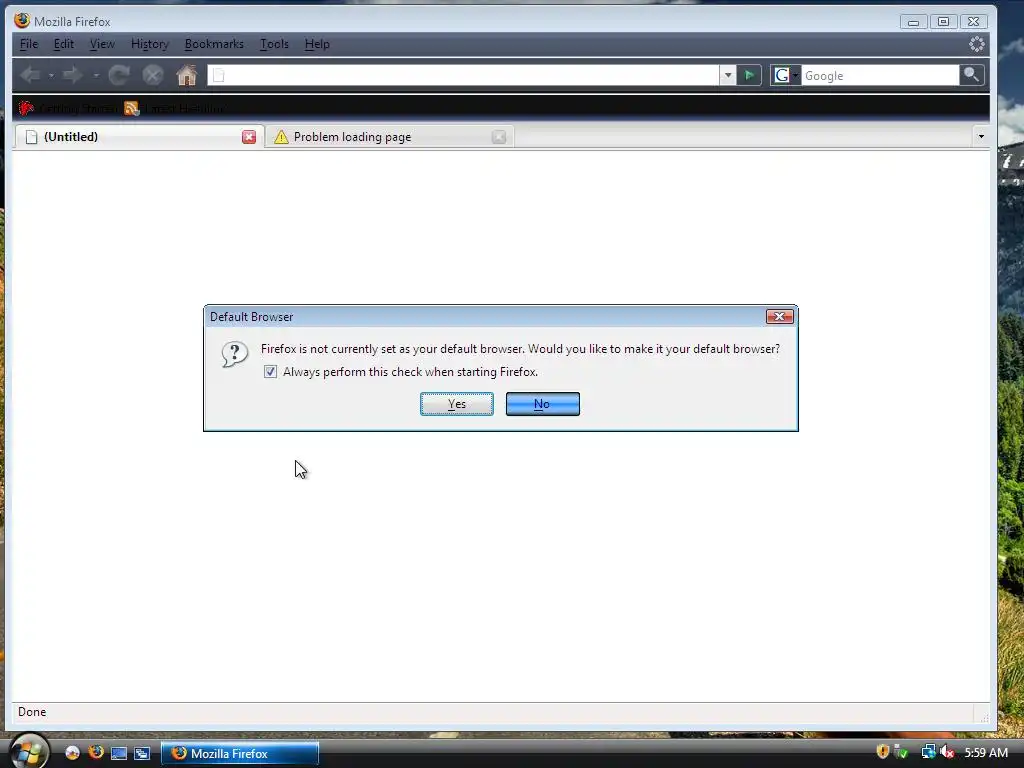Image resolution: width=1024 pixels, height=768 pixels.
Task: Toggle Always perform this check checkbox
Action: [270, 372]
